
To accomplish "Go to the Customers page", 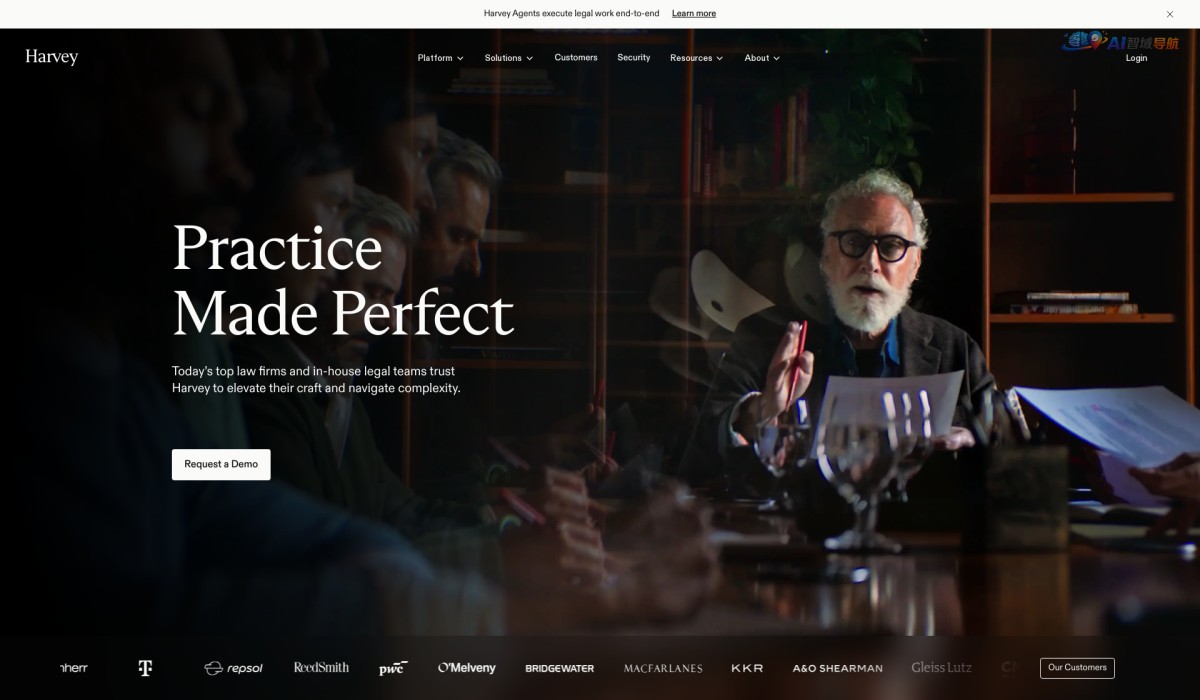I will click(x=576, y=58).
